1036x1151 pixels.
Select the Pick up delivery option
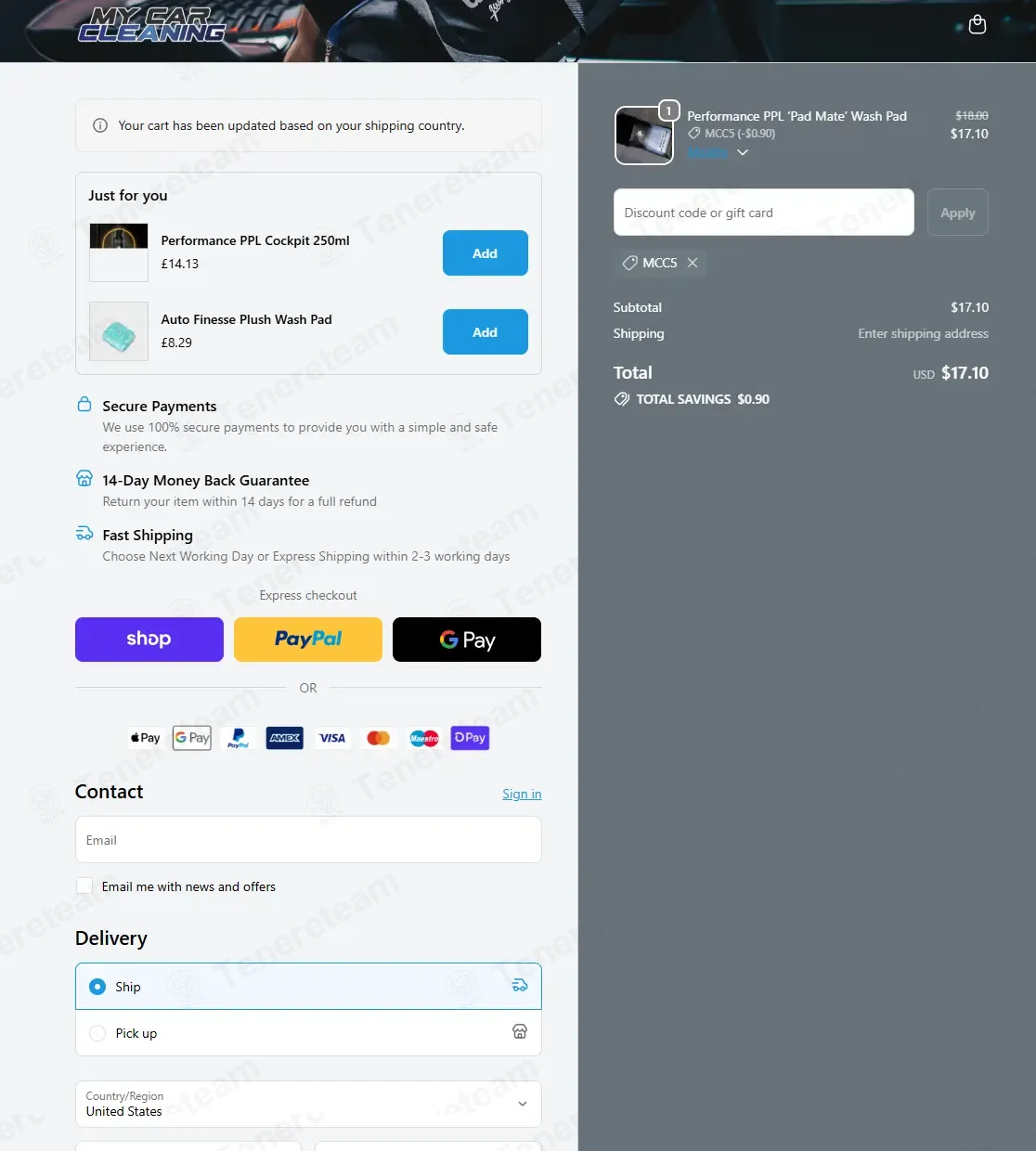coord(97,1033)
